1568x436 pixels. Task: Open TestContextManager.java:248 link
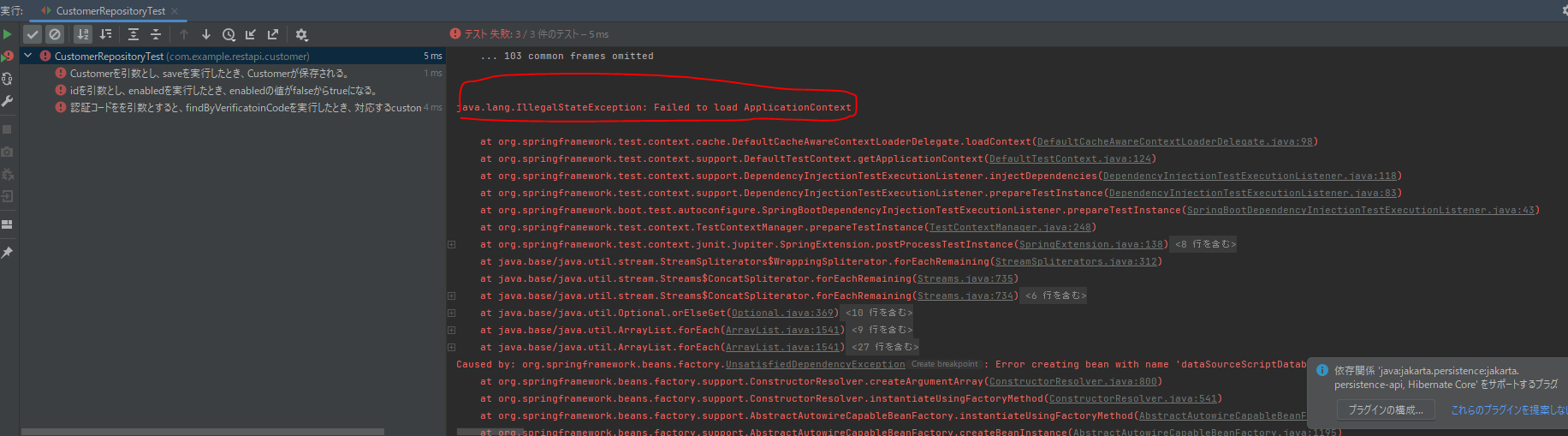1010,227
